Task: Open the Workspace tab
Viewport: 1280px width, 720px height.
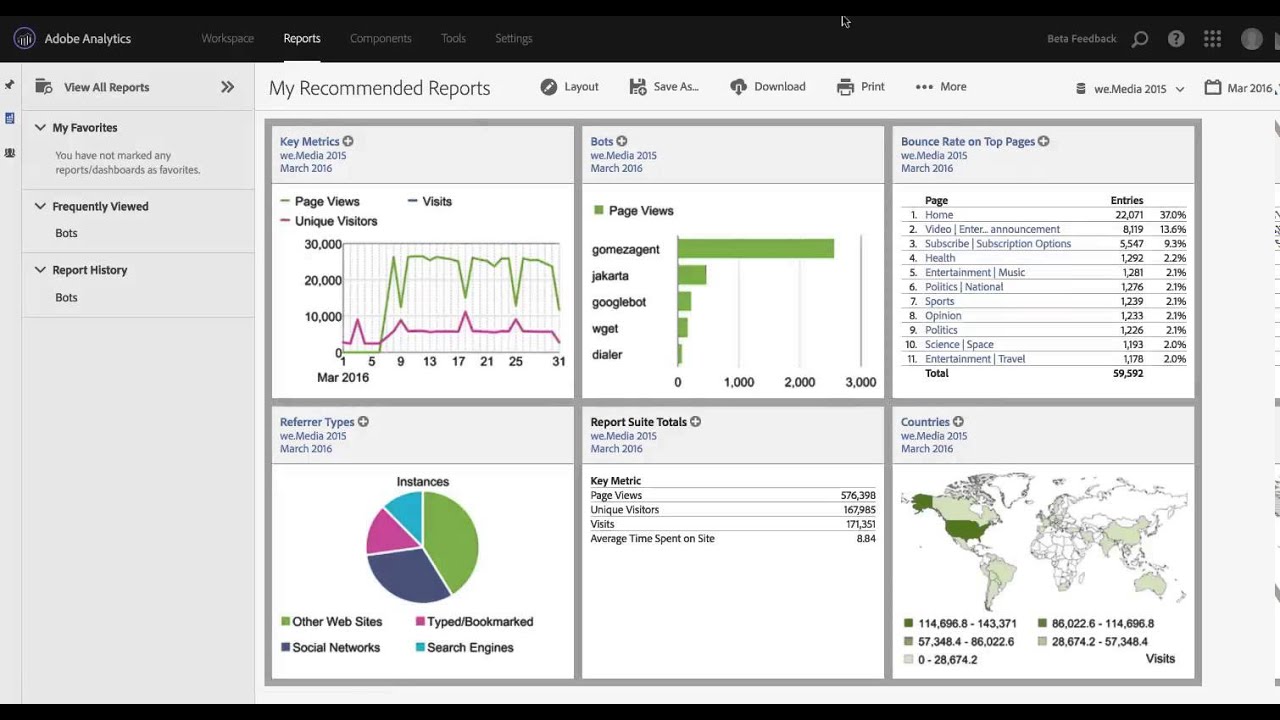Action: 227,39
